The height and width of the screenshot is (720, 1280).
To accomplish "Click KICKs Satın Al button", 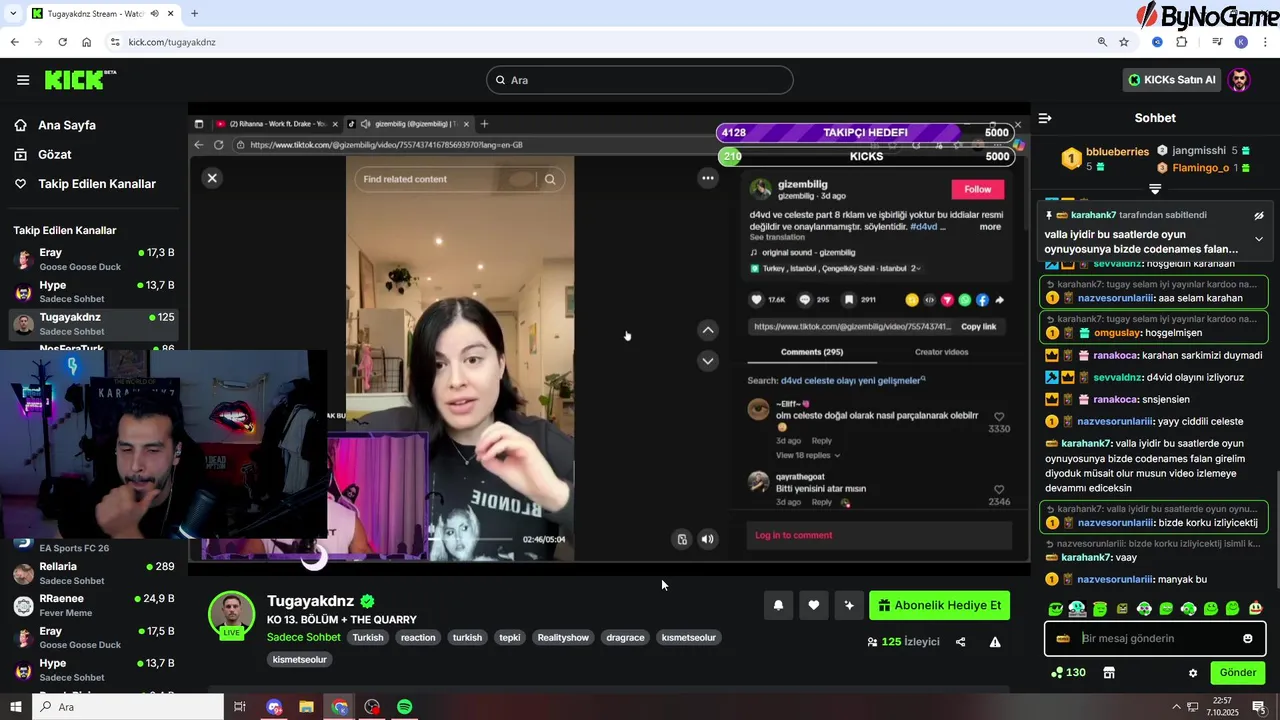I will pyautogui.click(x=1172, y=80).
